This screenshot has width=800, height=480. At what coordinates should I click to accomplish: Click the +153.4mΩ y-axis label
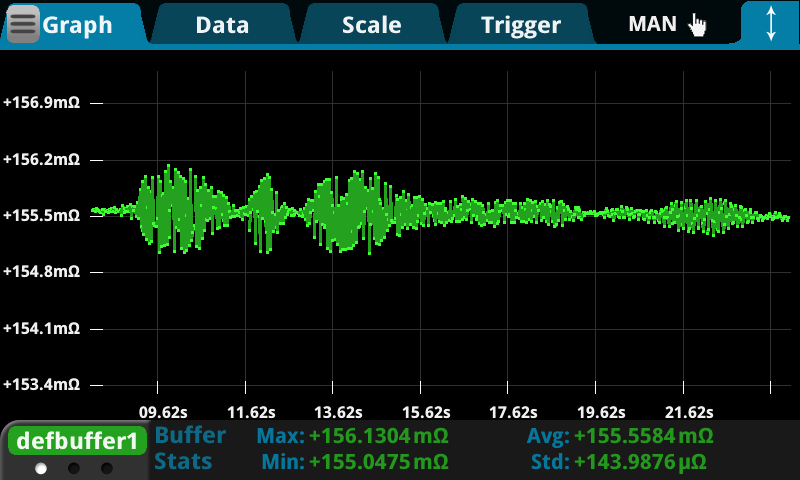coord(42,384)
